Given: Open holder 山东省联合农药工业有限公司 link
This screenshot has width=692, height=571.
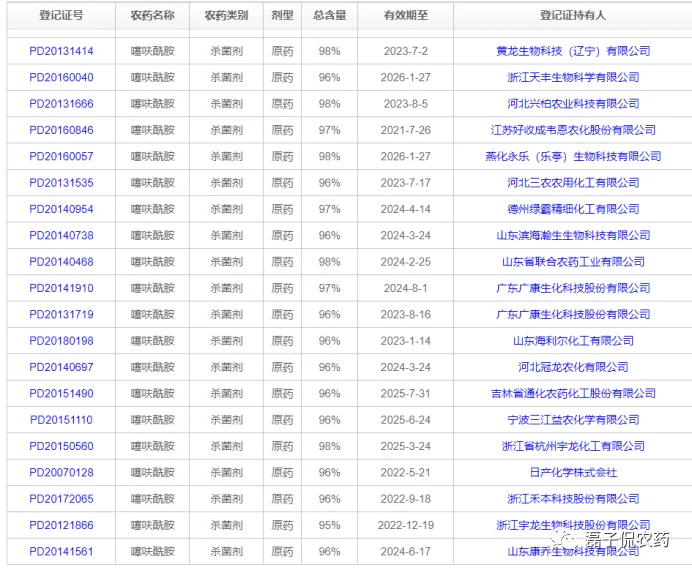Looking at the screenshot, I should point(573,262).
